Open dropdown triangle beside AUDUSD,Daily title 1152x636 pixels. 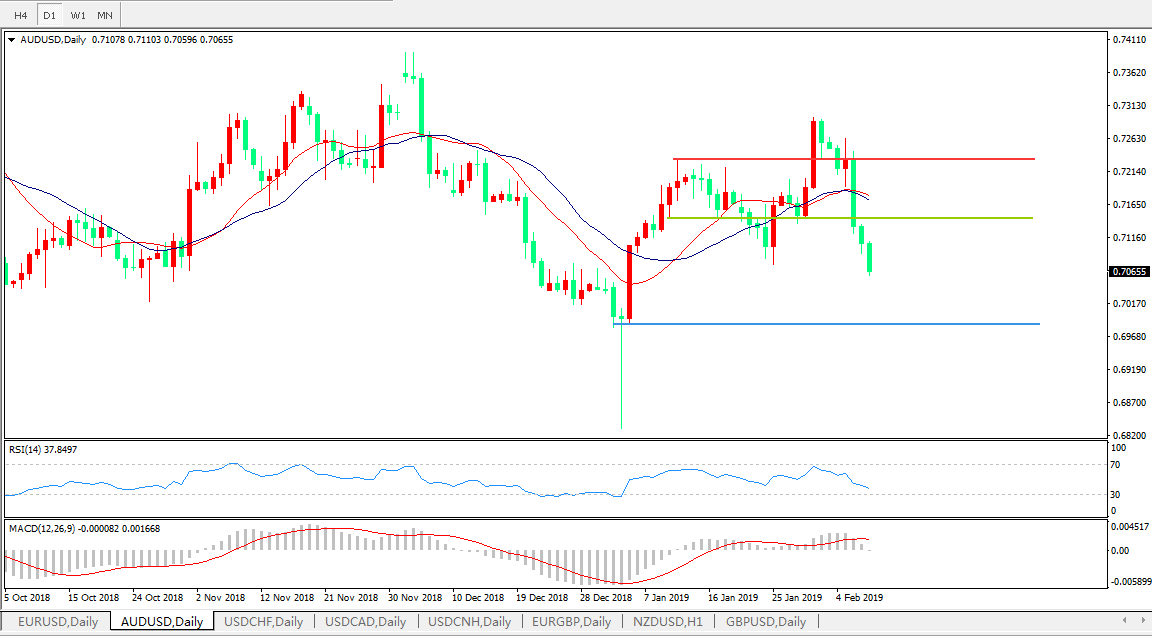(x=12, y=40)
